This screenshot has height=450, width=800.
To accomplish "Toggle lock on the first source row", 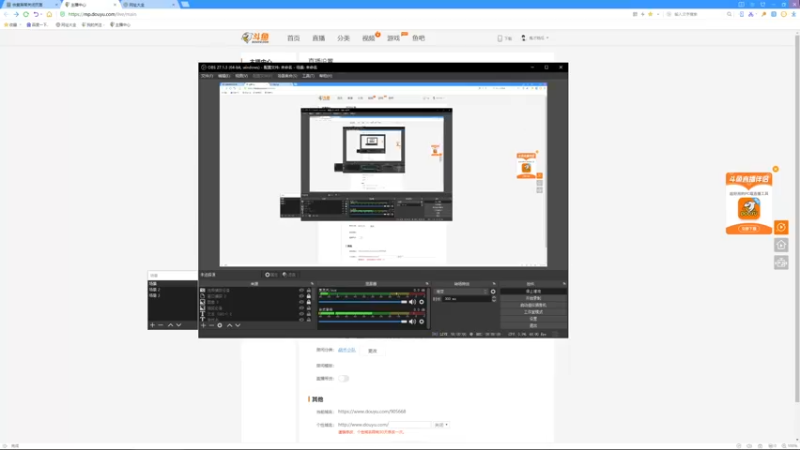I will [309, 290].
